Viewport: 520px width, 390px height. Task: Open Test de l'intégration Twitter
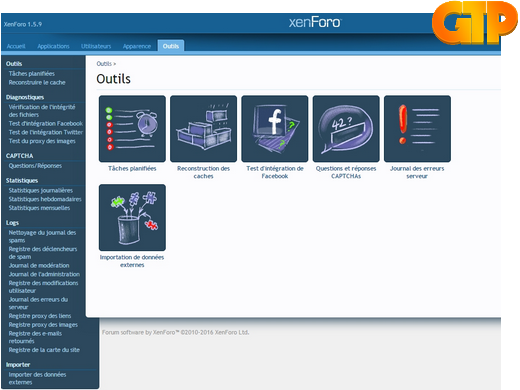(x=46, y=132)
